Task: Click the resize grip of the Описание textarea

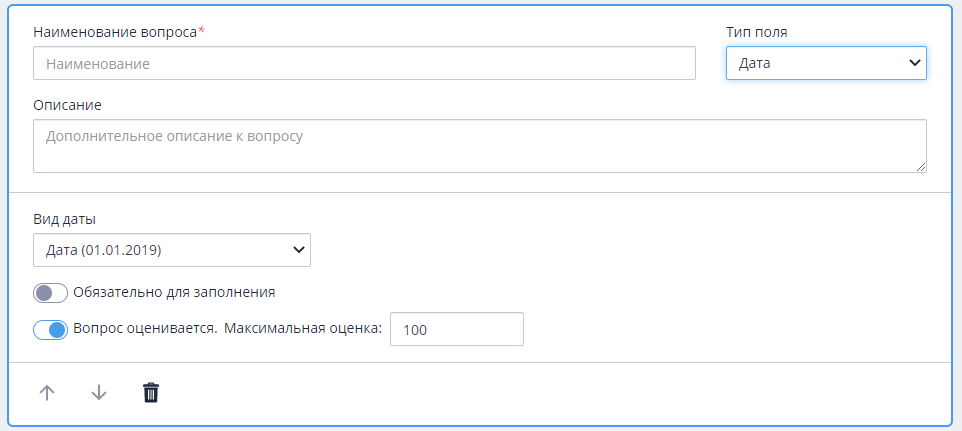Action: coord(921,167)
